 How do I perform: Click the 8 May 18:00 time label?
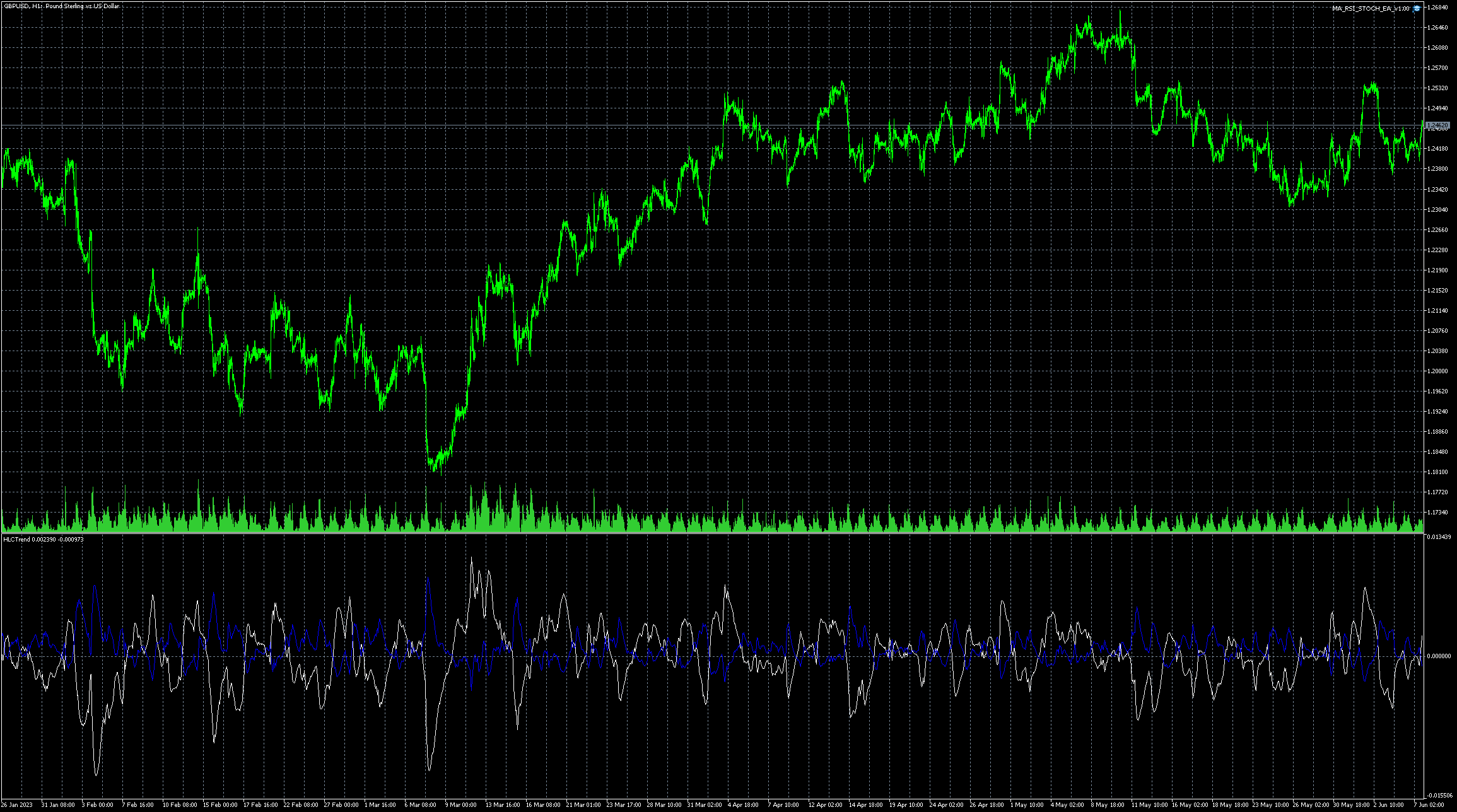point(1108,805)
